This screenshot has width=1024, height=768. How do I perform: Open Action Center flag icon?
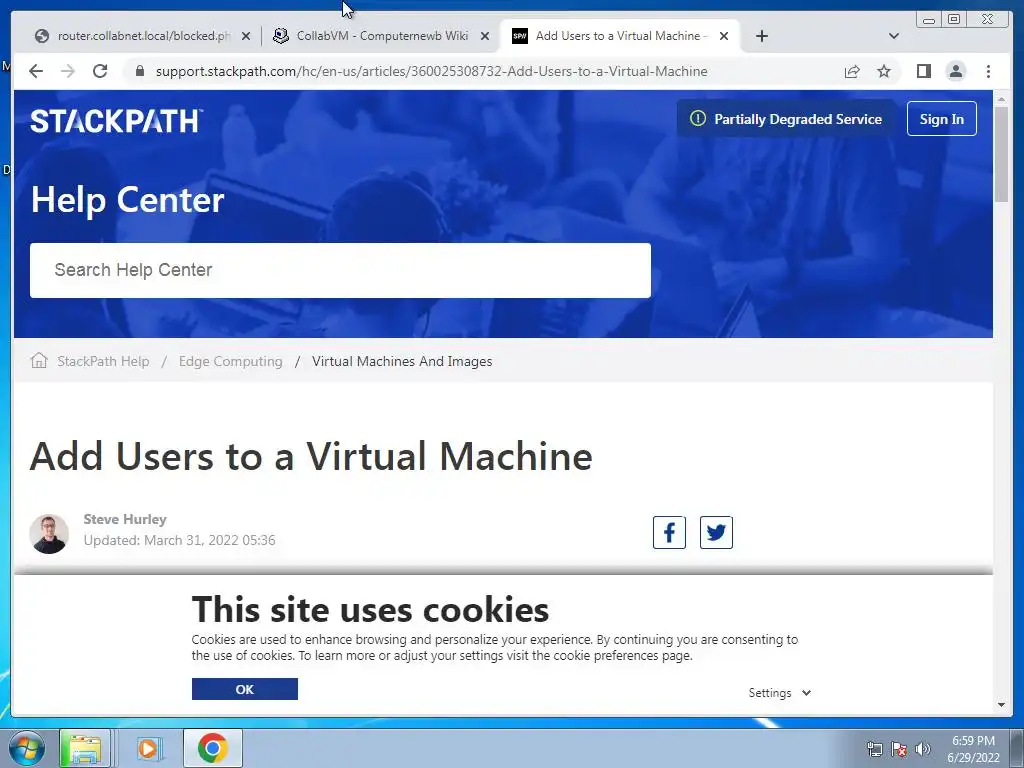pos(899,749)
